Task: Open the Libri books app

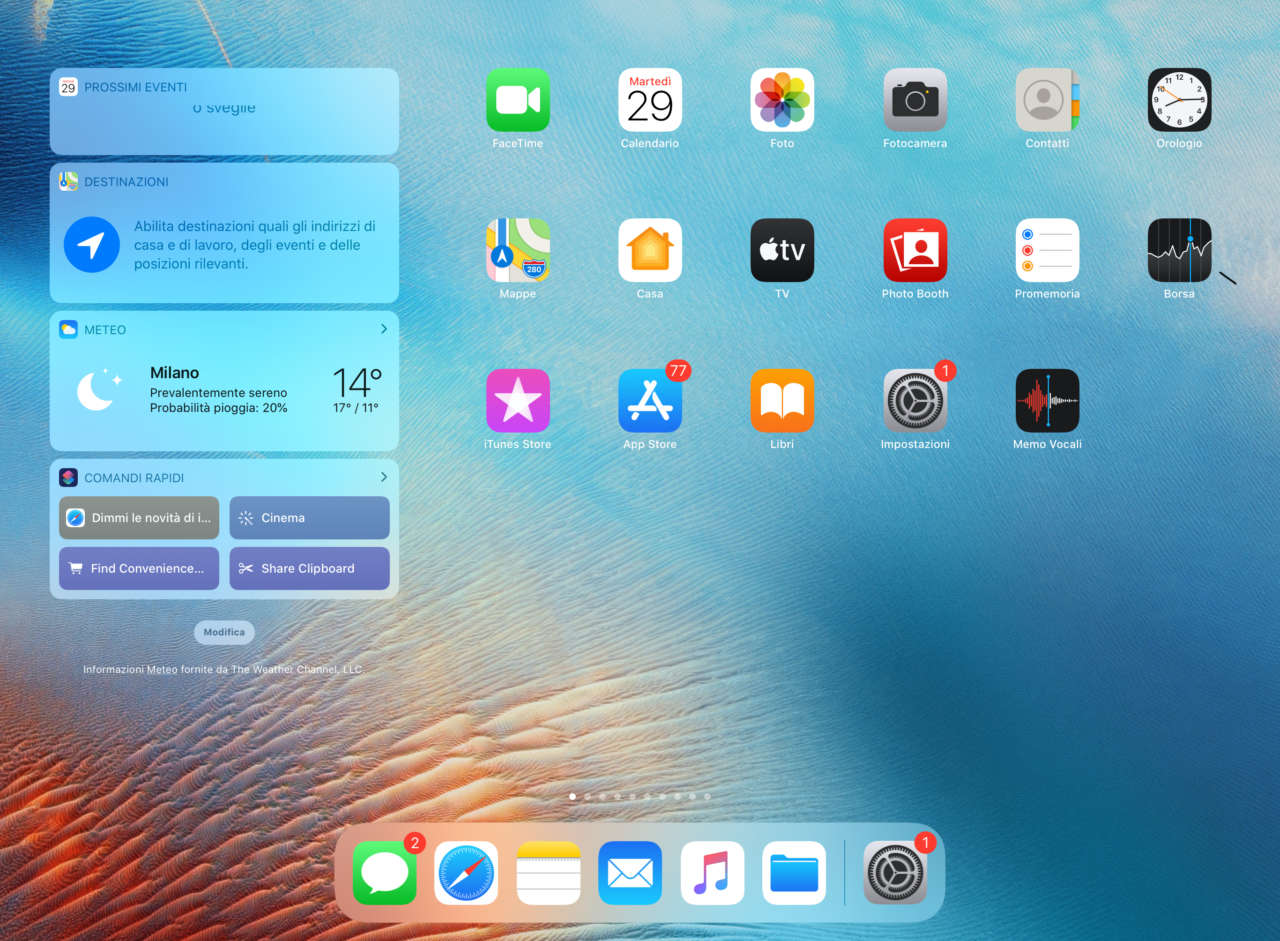Action: pyautogui.click(x=782, y=401)
